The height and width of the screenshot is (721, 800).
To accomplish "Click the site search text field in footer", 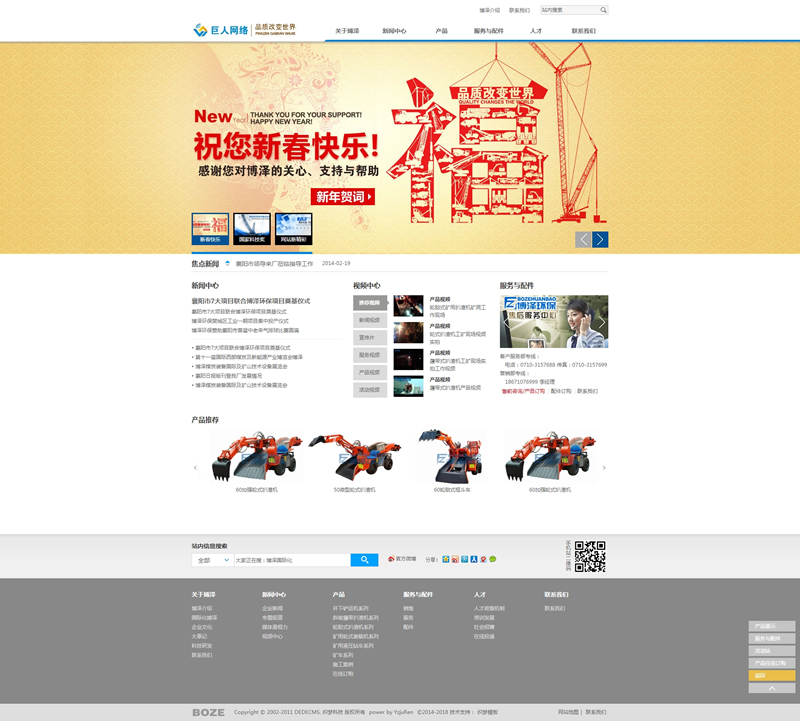I will (x=291, y=560).
